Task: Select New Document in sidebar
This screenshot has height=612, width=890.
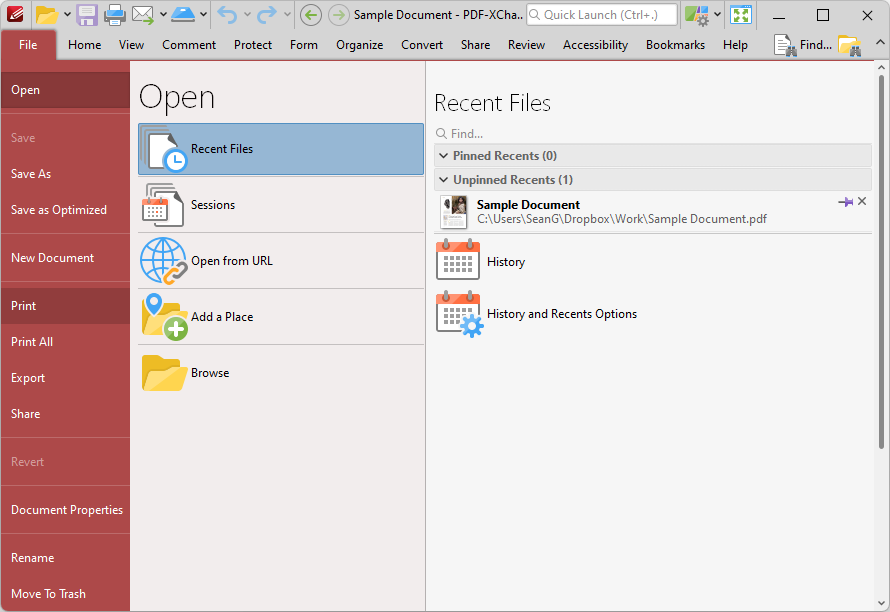Action: pos(65,258)
